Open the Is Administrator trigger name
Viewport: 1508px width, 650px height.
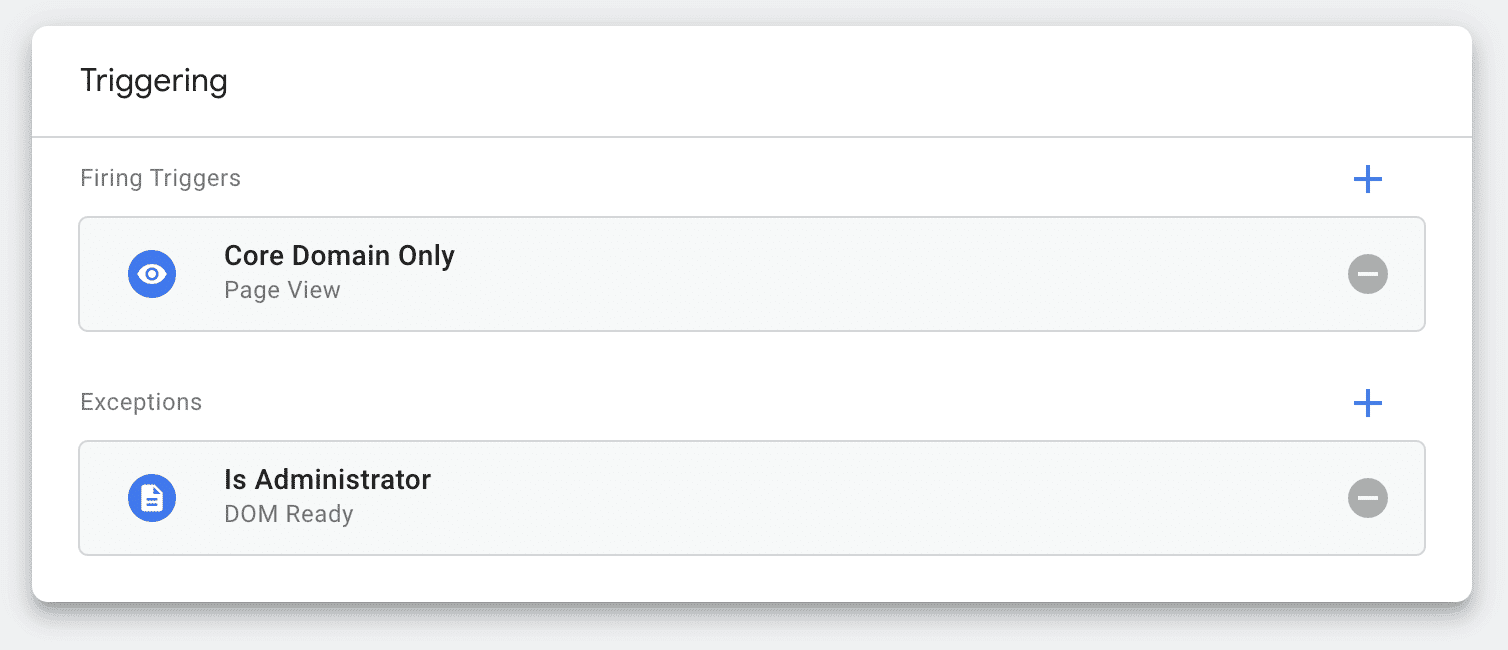tap(327, 480)
